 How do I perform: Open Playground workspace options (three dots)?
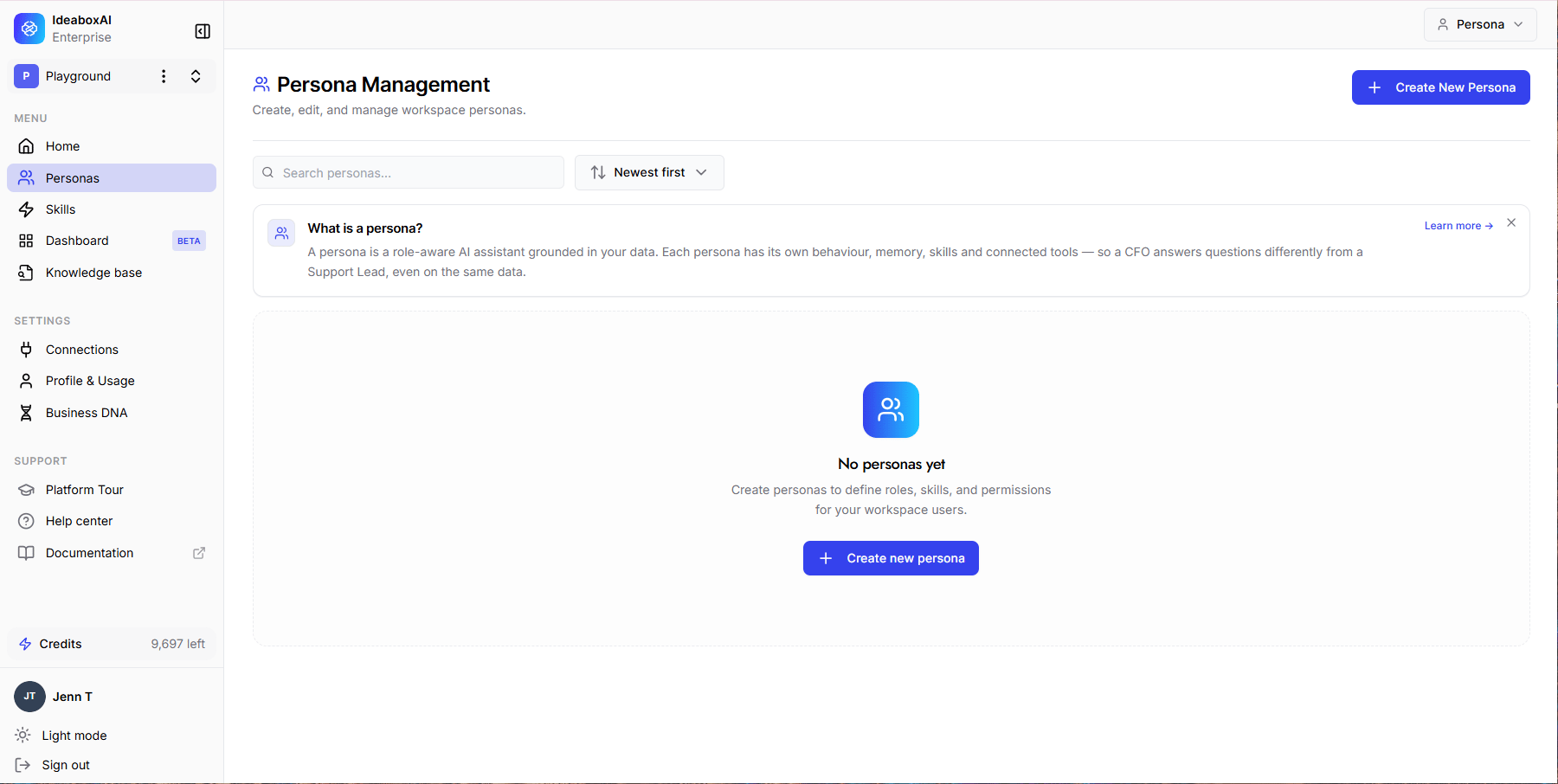pos(164,76)
